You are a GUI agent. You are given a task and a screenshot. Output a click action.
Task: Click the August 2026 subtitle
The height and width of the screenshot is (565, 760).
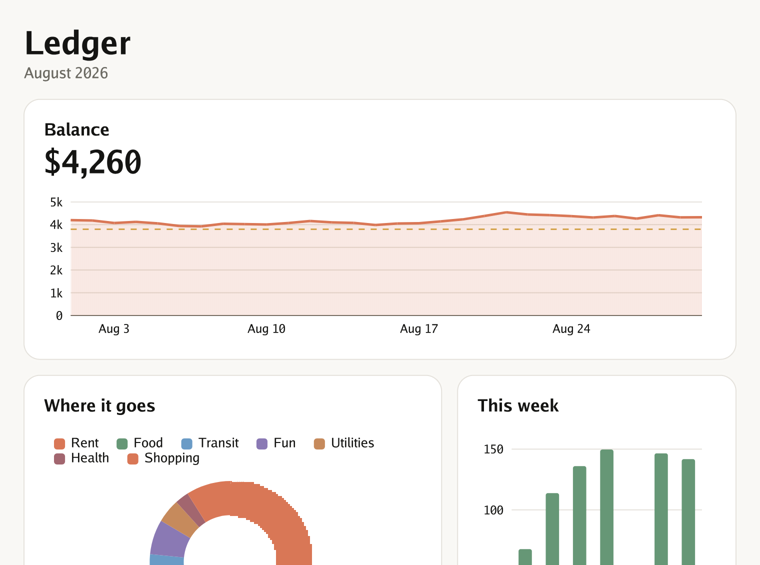pos(66,73)
